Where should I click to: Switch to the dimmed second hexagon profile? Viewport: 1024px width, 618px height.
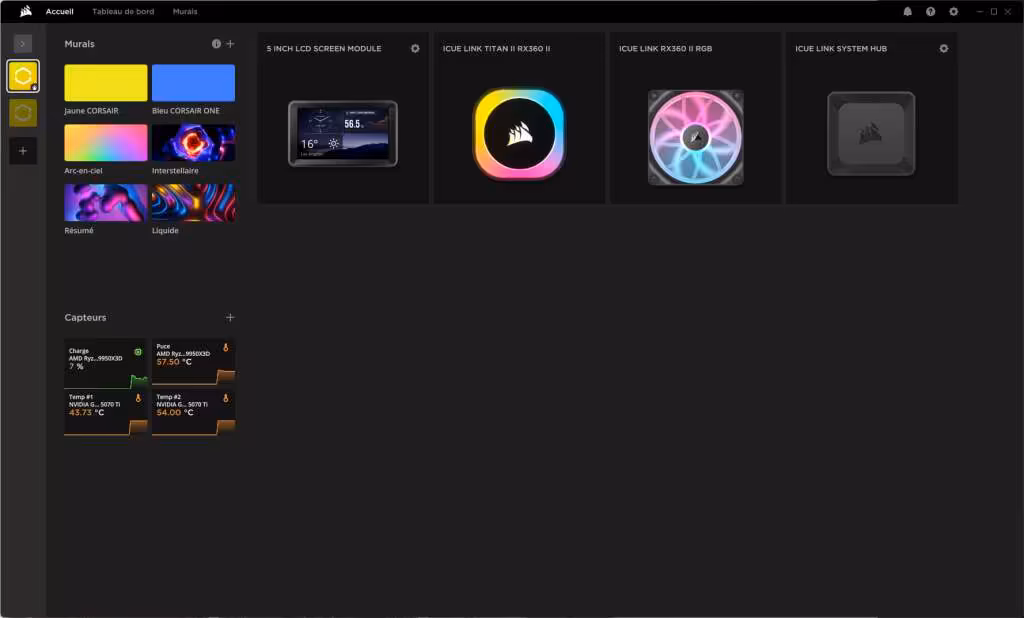[23, 113]
